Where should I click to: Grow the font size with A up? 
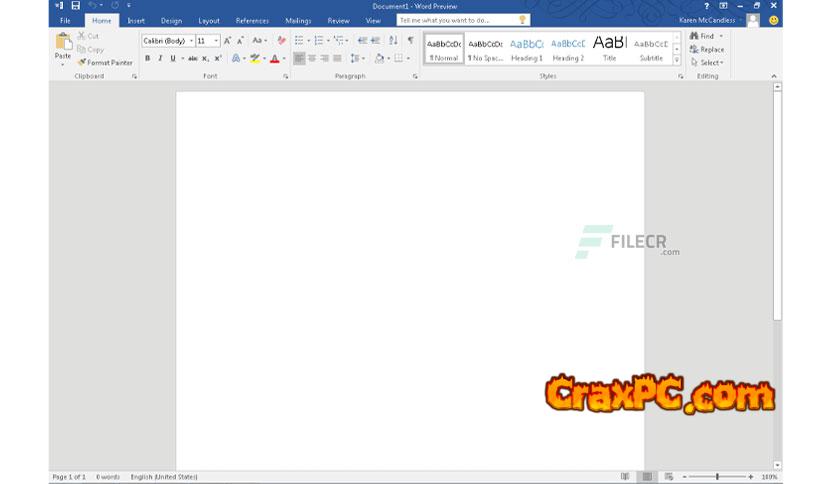pyautogui.click(x=228, y=41)
